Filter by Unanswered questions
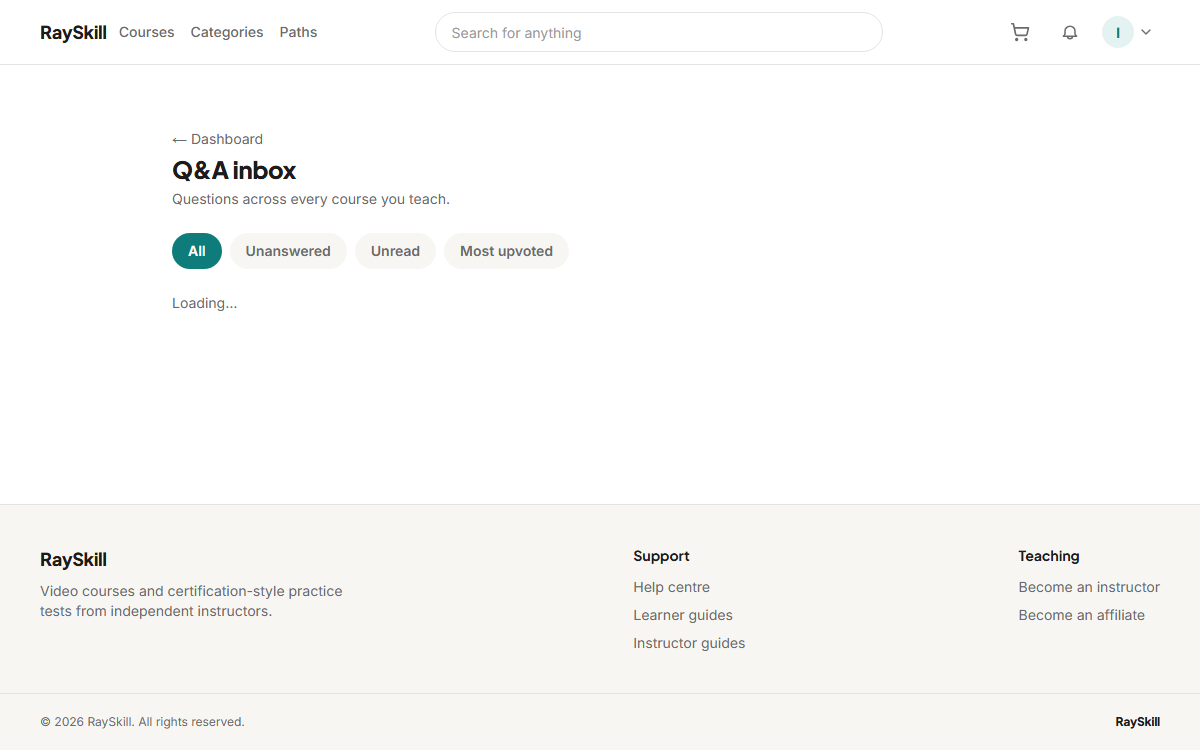Screen dimensions: 1200x750 pos(288,251)
